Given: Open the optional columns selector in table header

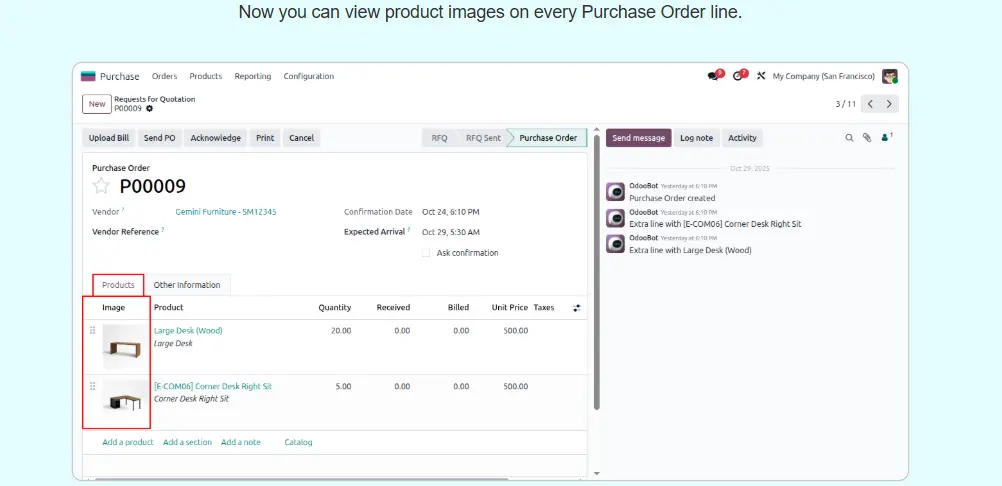Looking at the screenshot, I should 576,308.
